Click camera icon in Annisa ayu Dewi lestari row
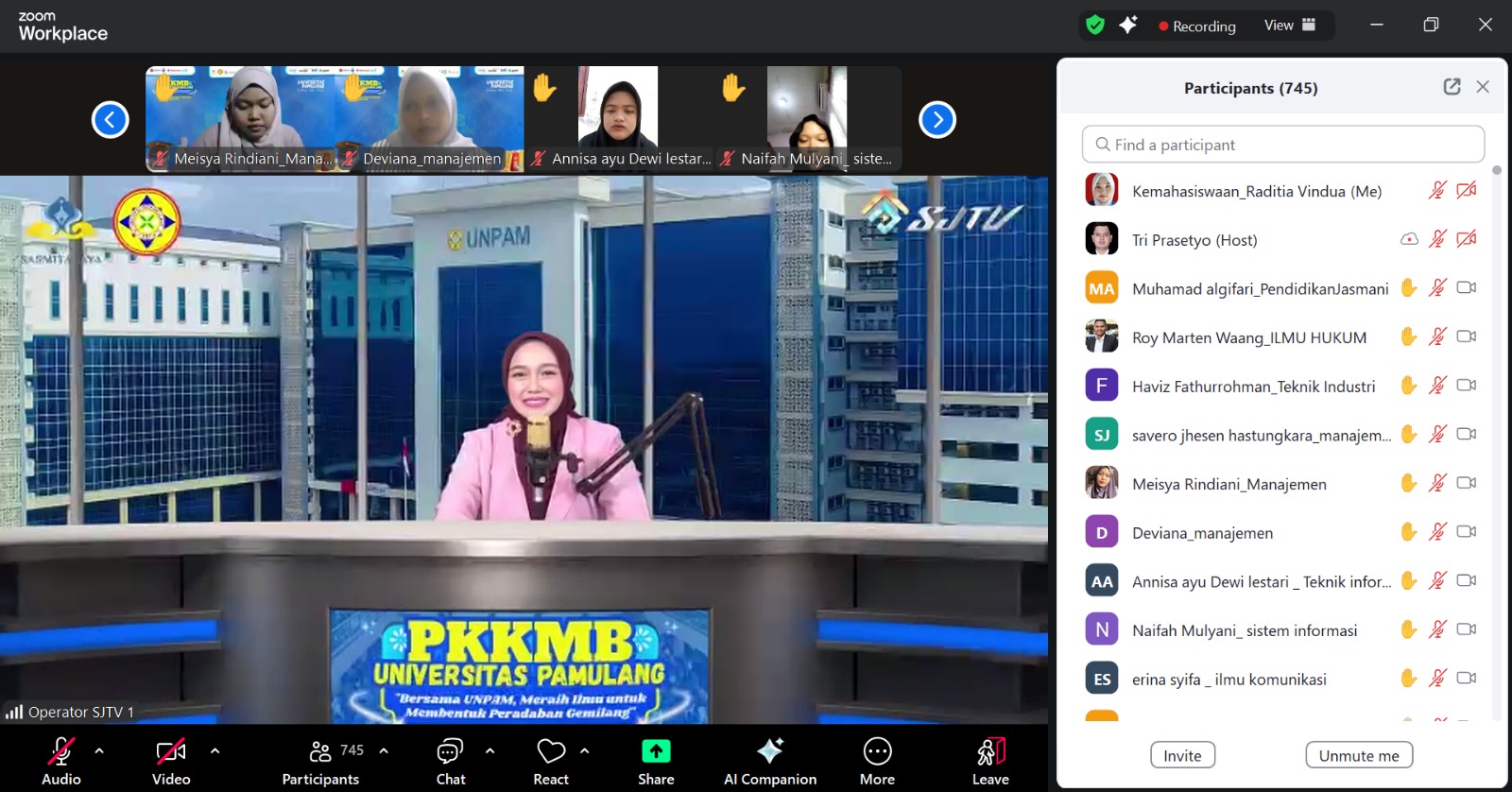1512x792 pixels. click(1467, 580)
